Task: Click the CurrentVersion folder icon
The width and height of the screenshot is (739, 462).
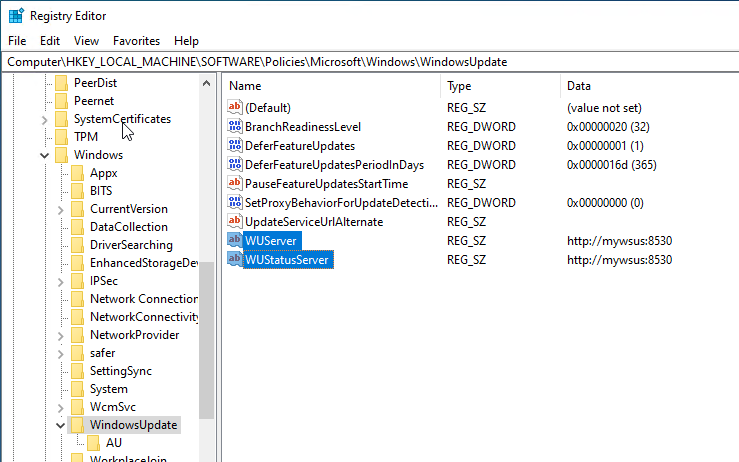Action: point(77,209)
